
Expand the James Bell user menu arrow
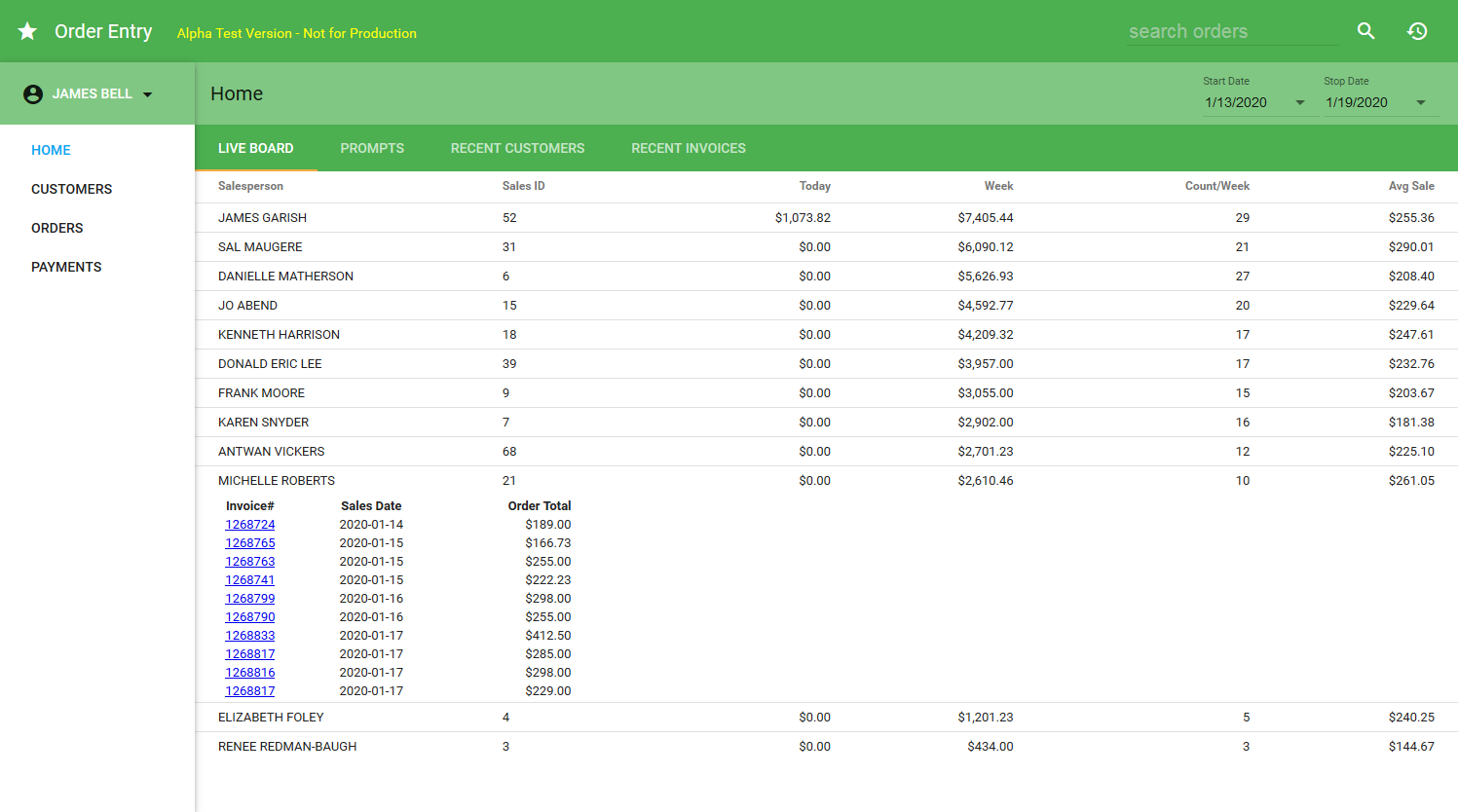point(148,94)
